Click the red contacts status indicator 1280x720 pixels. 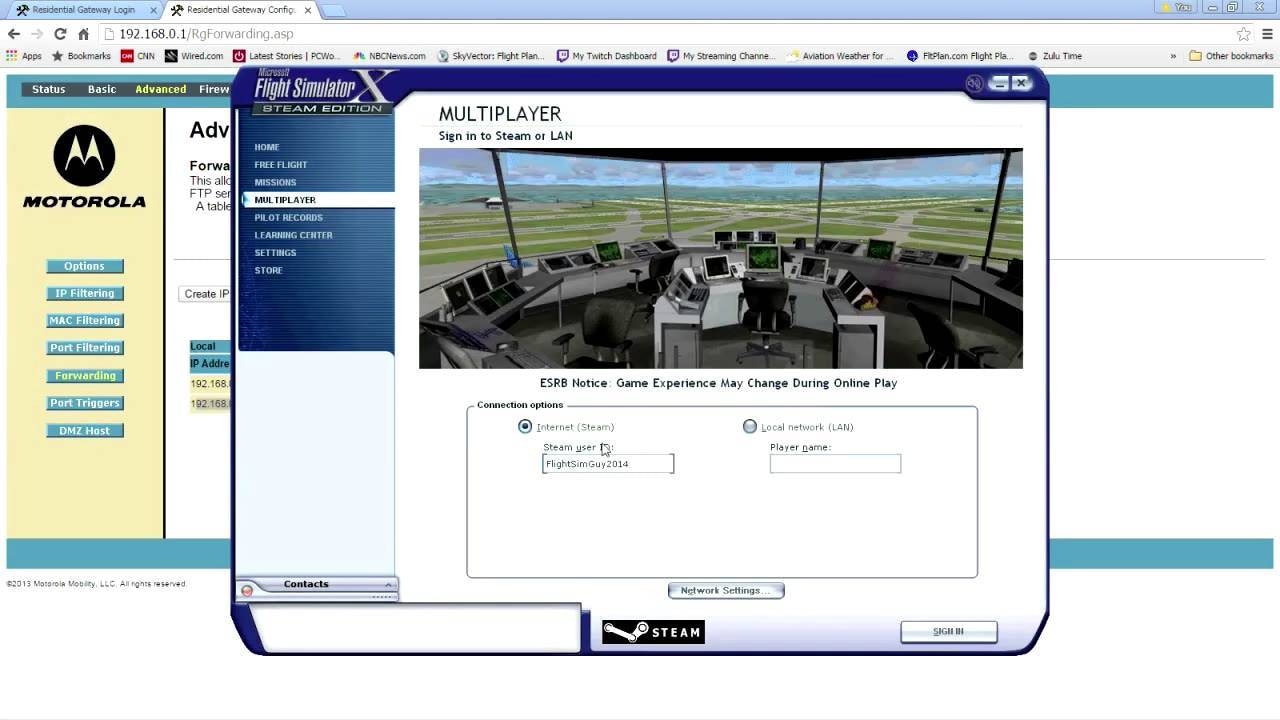coord(247,591)
